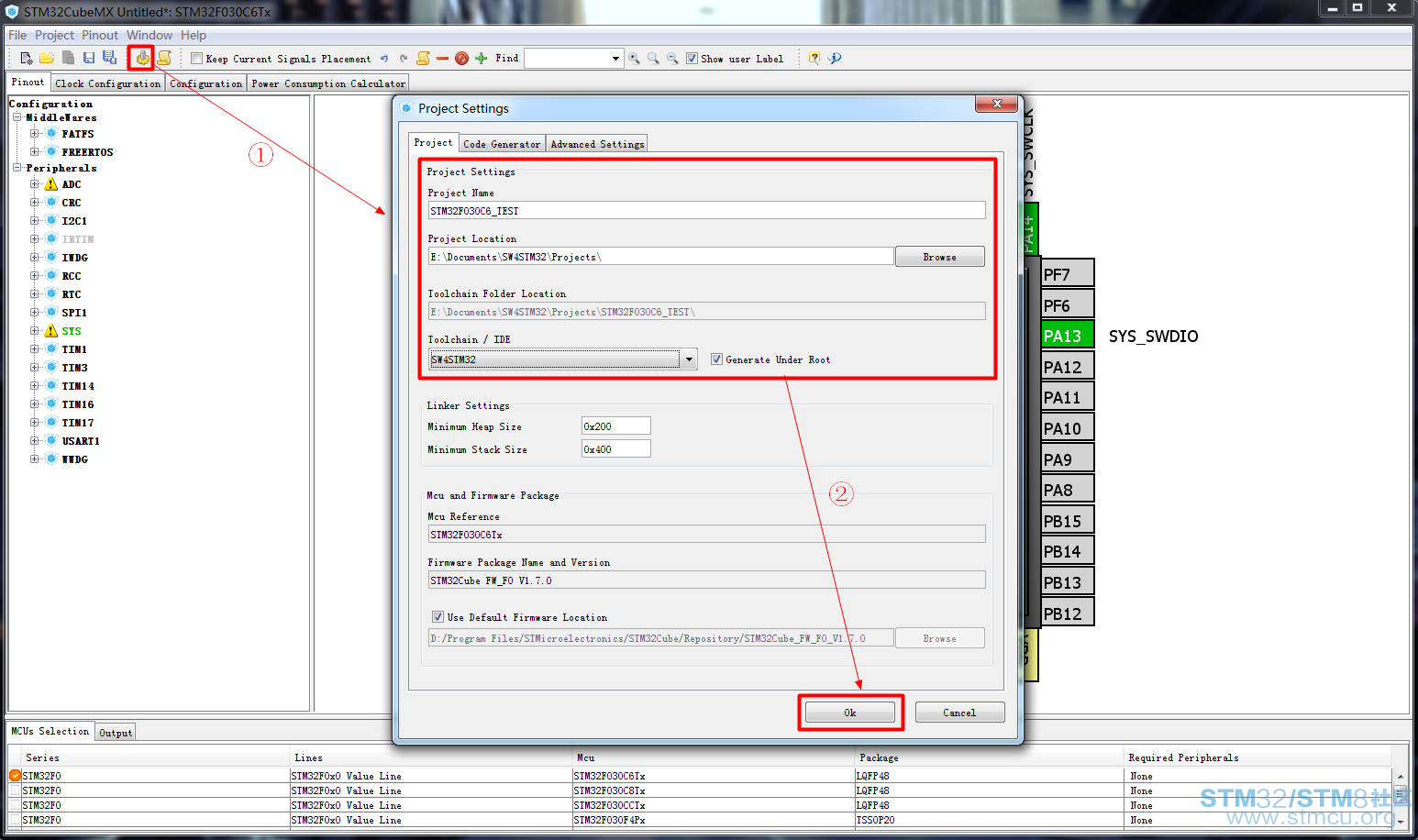The height and width of the screenshot is (840, 1418).
Task: Toggle Keep Current Signals Placement checkbox
Action: pyautogui.click(x=196, y=58)
